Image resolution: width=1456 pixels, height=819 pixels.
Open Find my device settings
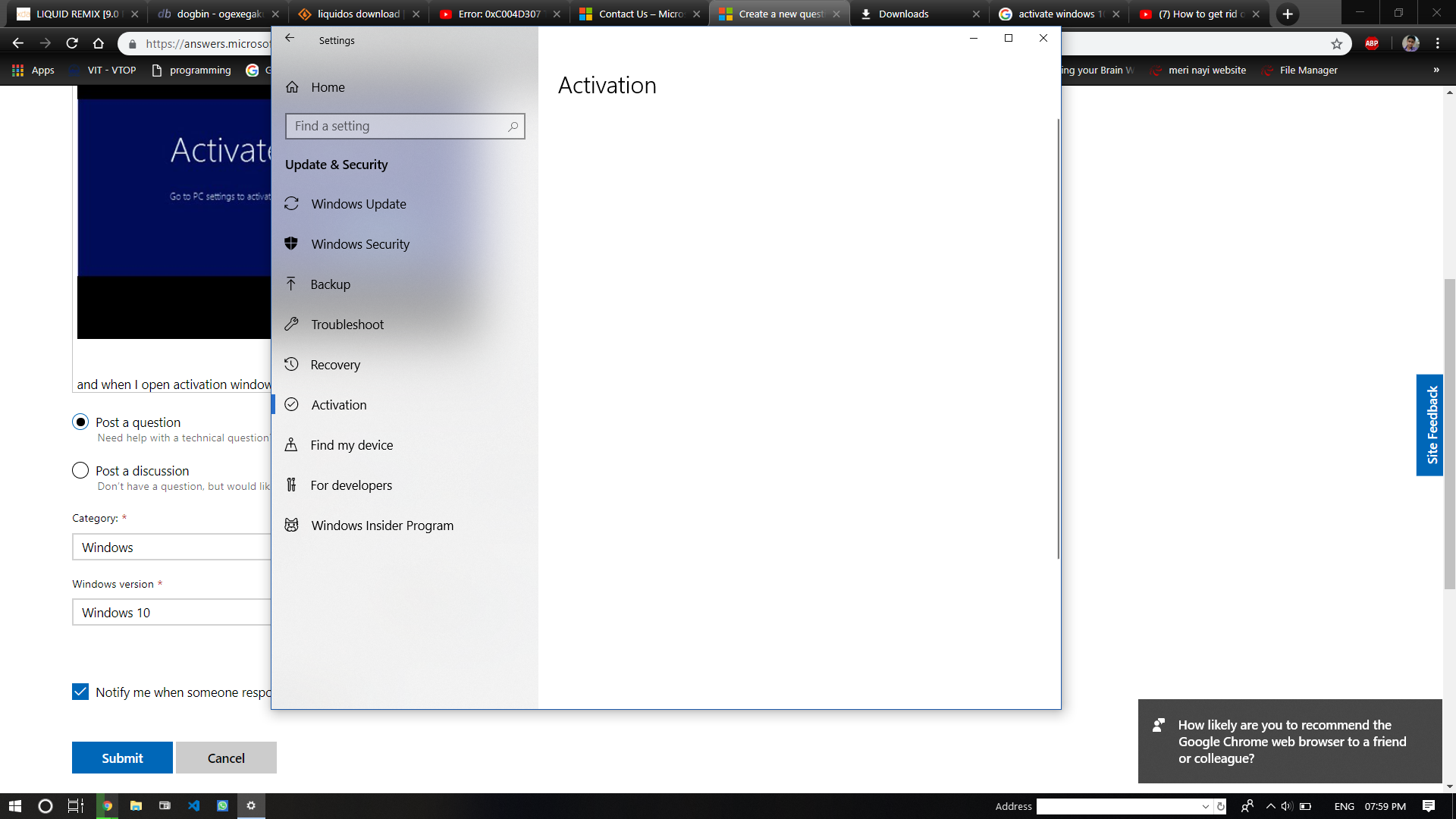pyautogui.click(x=352, y=445)
